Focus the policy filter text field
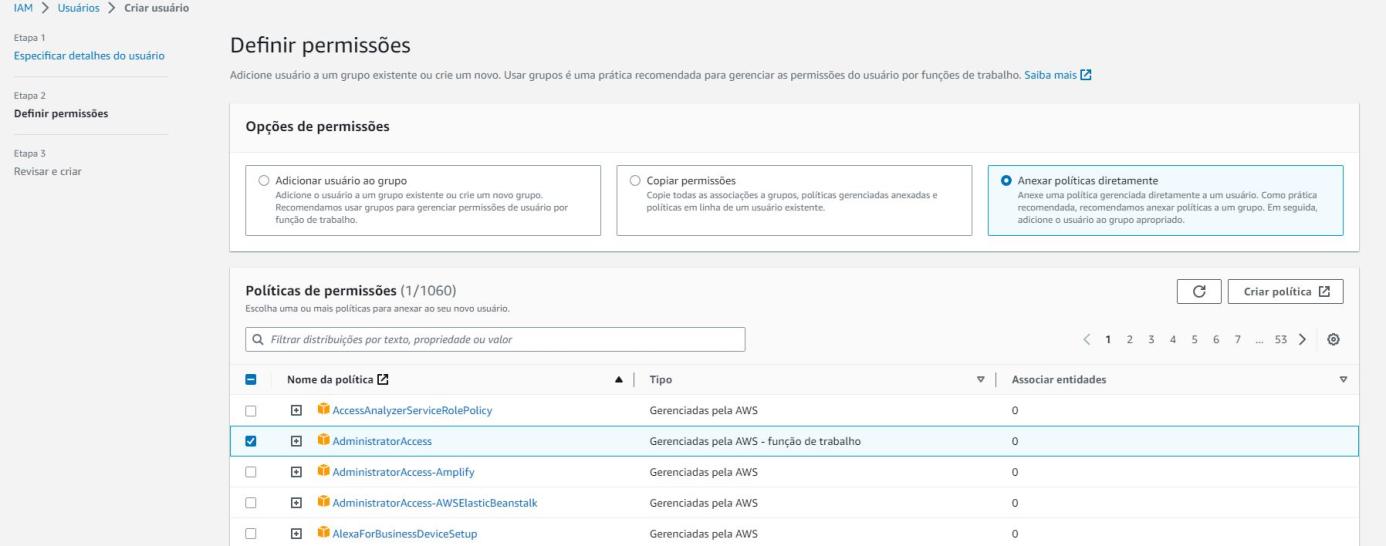This screenshot has height=546, width=1386. (x=496, y=340)
